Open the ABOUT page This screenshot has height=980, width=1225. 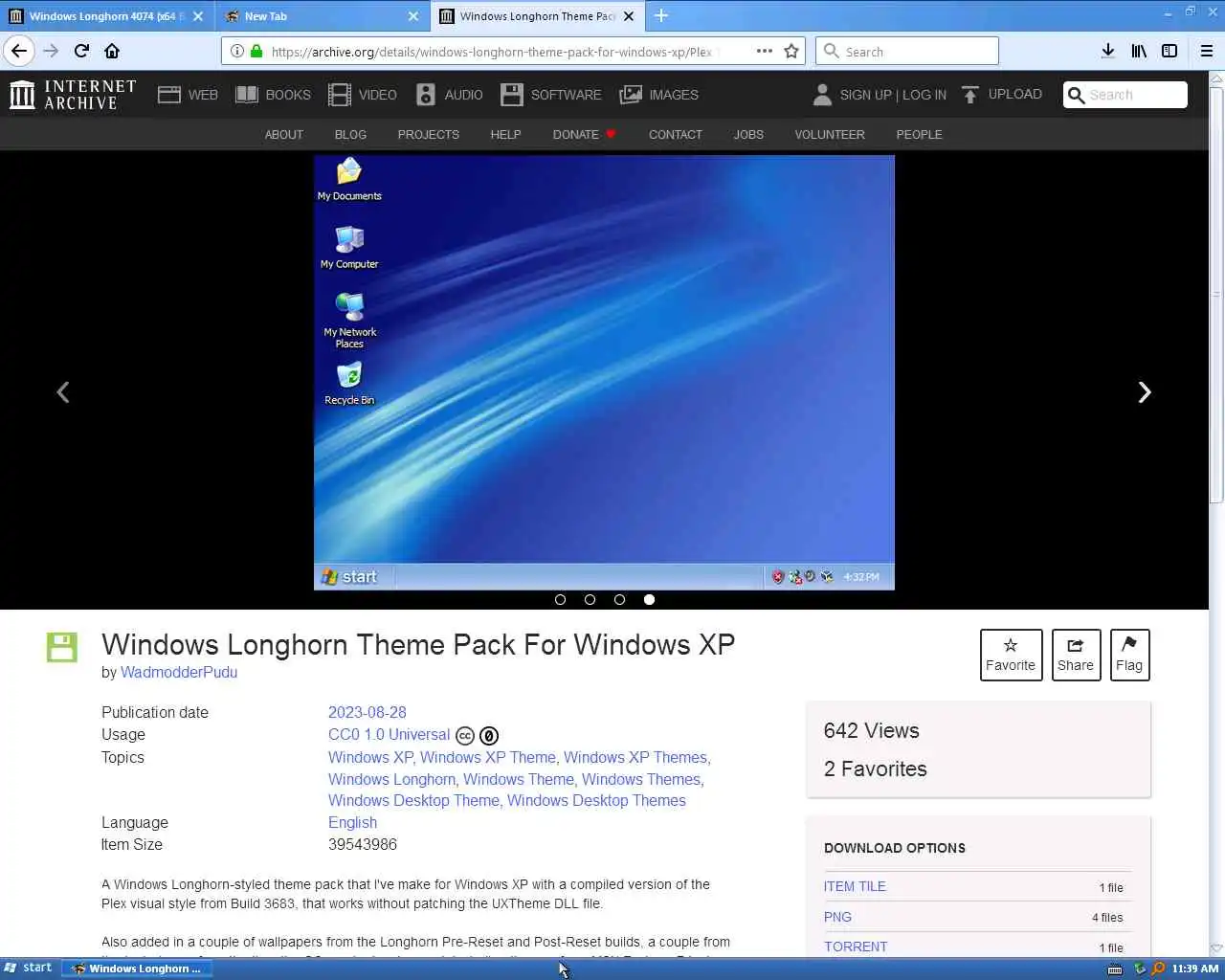(x=284, y=135)
